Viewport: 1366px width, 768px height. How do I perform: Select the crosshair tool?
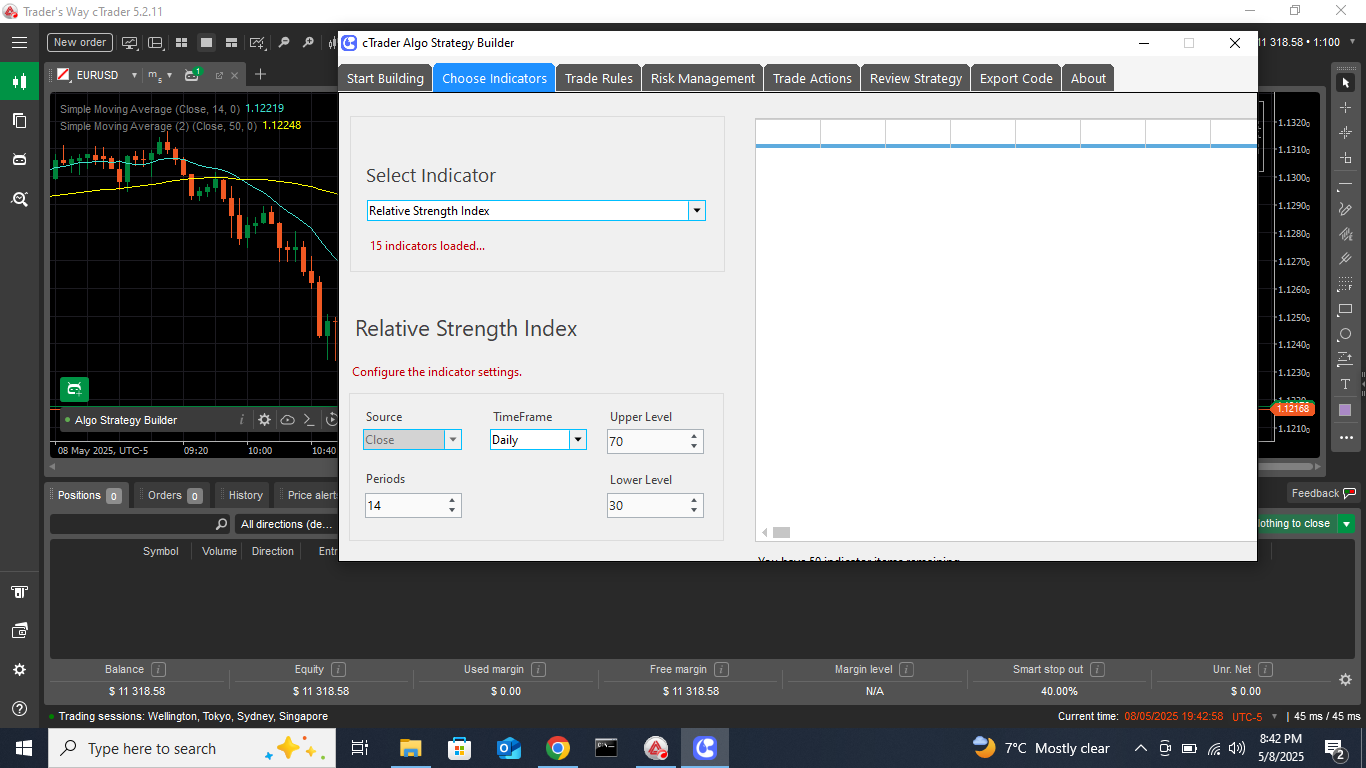coord(1345,108)
